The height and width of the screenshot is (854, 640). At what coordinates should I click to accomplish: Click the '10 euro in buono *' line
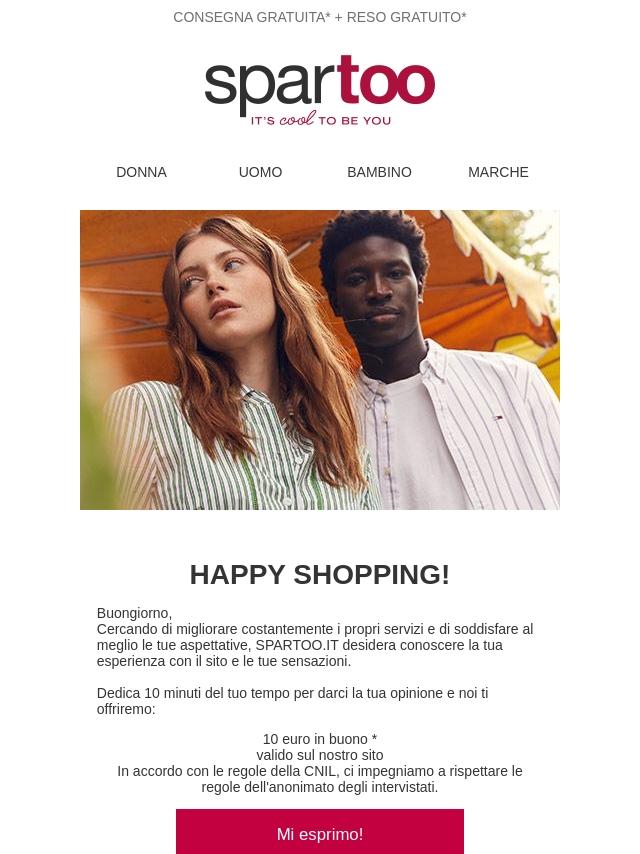320,739
